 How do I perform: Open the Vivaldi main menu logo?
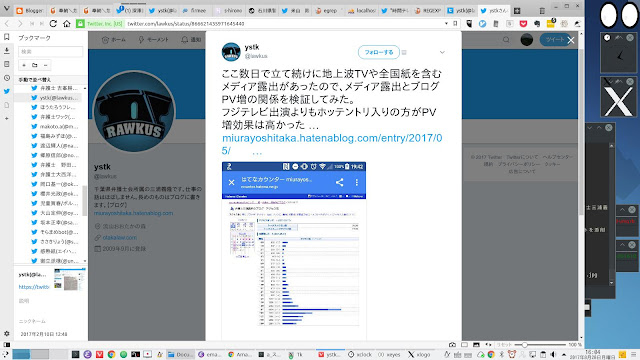[6, 8]
